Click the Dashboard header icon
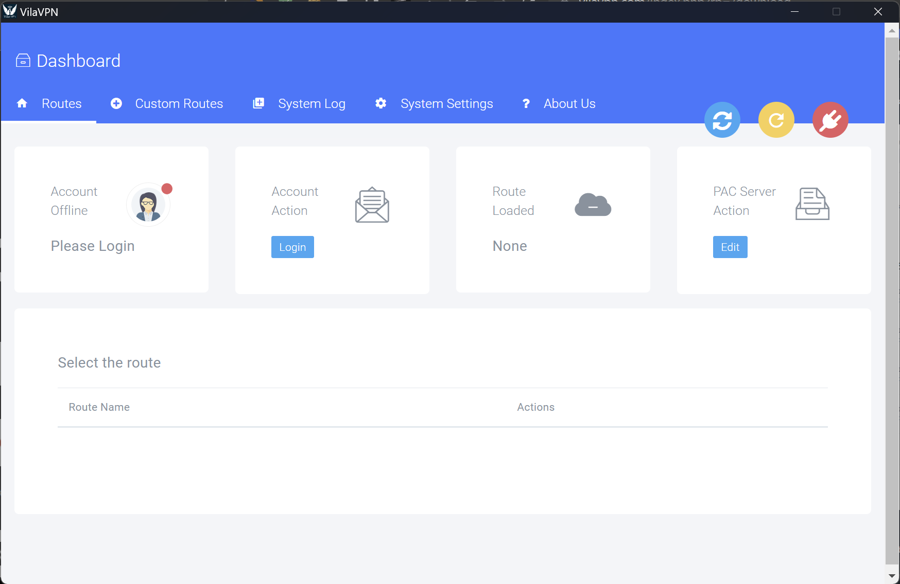 point(23,61)
